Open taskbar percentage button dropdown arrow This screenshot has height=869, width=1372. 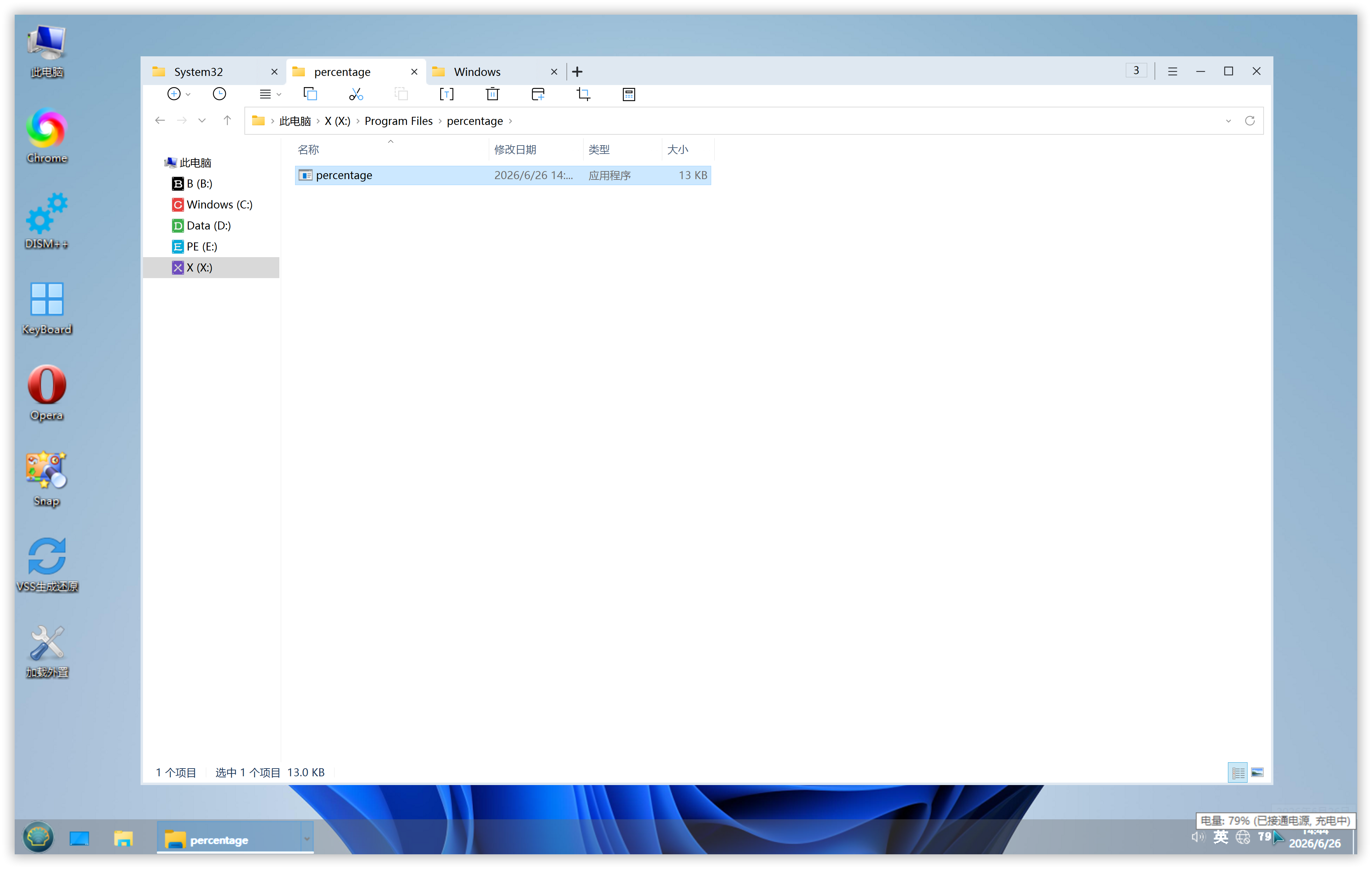click(x=307, y=839)
